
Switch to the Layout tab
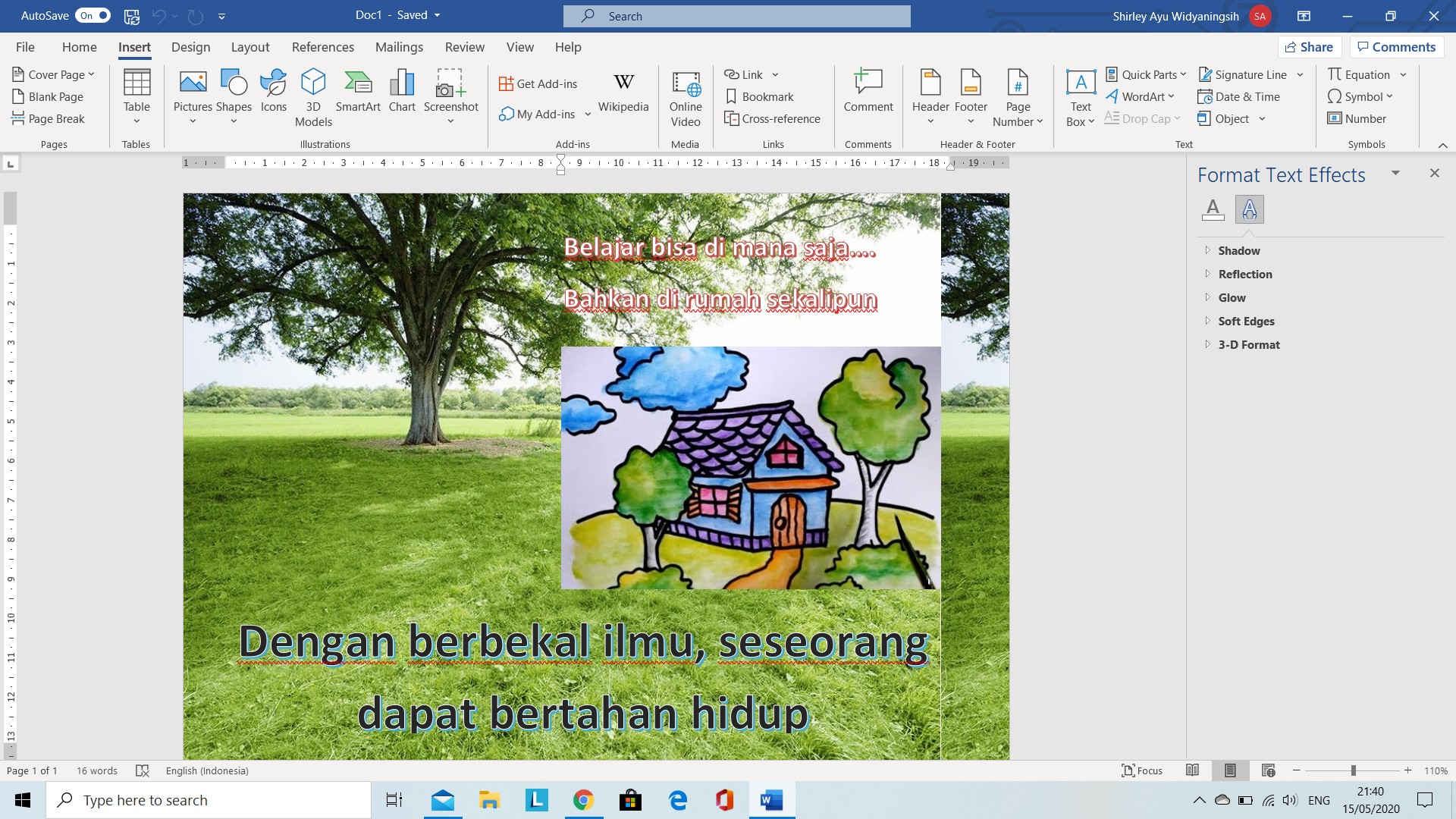point(250,47)
